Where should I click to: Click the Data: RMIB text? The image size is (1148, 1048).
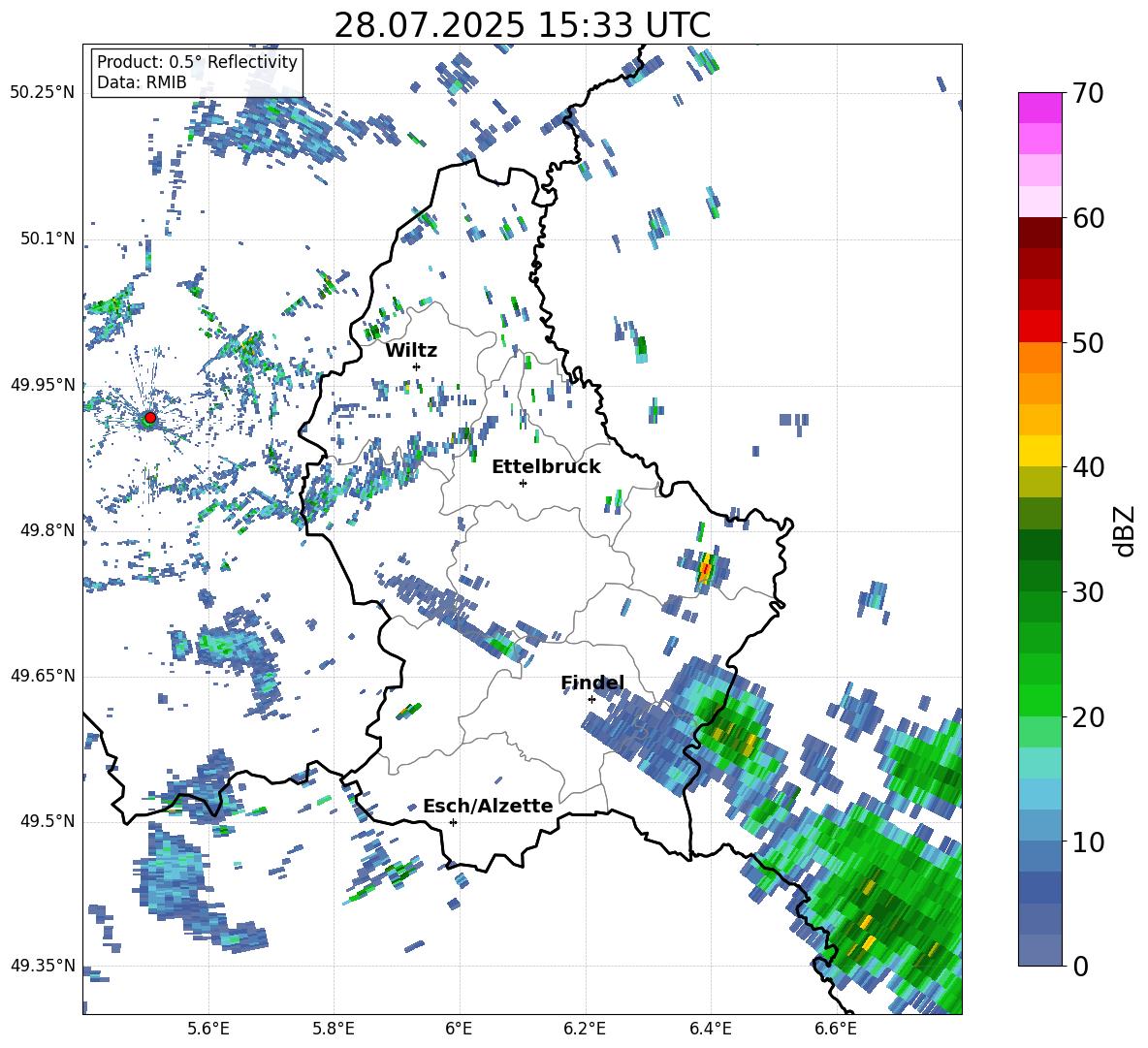point(142,82)
